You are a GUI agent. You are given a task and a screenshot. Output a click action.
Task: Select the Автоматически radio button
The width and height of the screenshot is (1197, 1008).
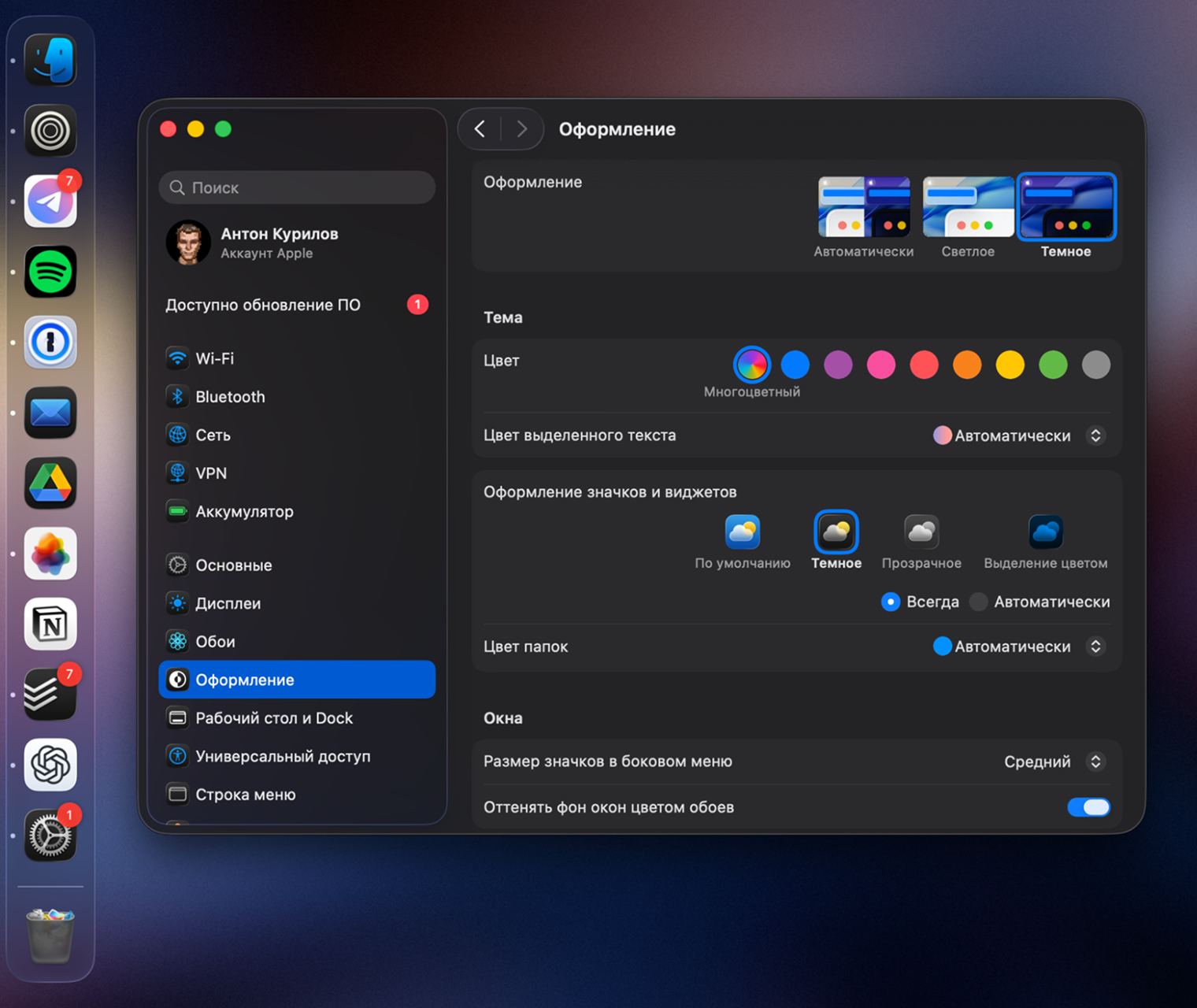coord(979,602)
